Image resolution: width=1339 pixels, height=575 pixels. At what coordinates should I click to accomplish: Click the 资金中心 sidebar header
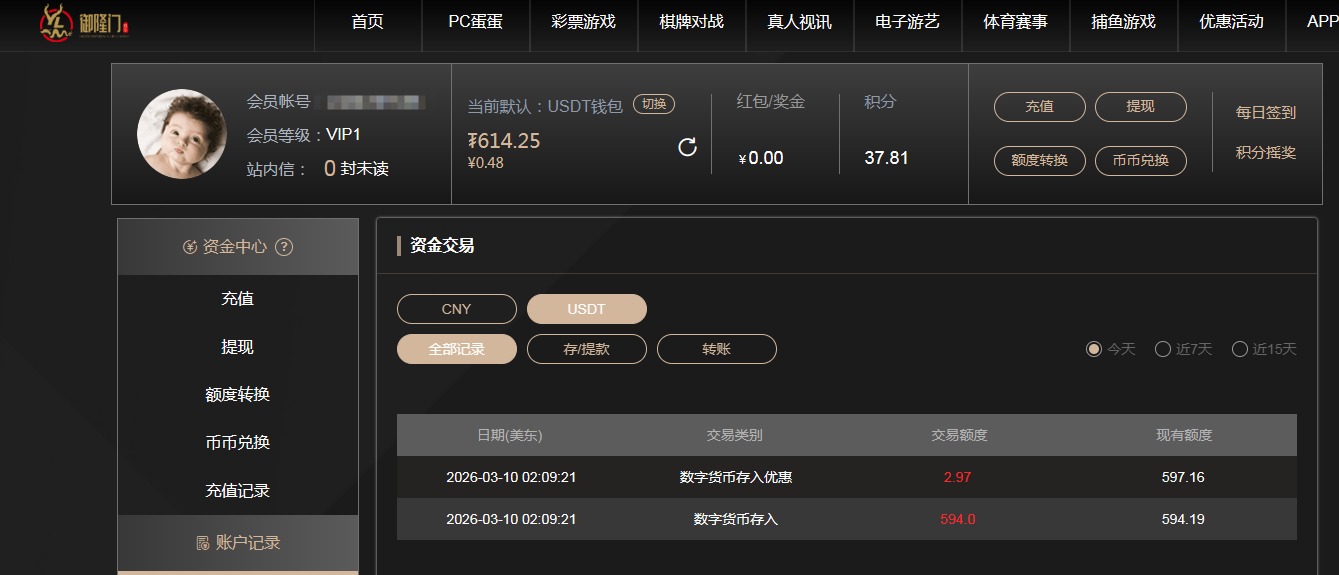[238, 247]
